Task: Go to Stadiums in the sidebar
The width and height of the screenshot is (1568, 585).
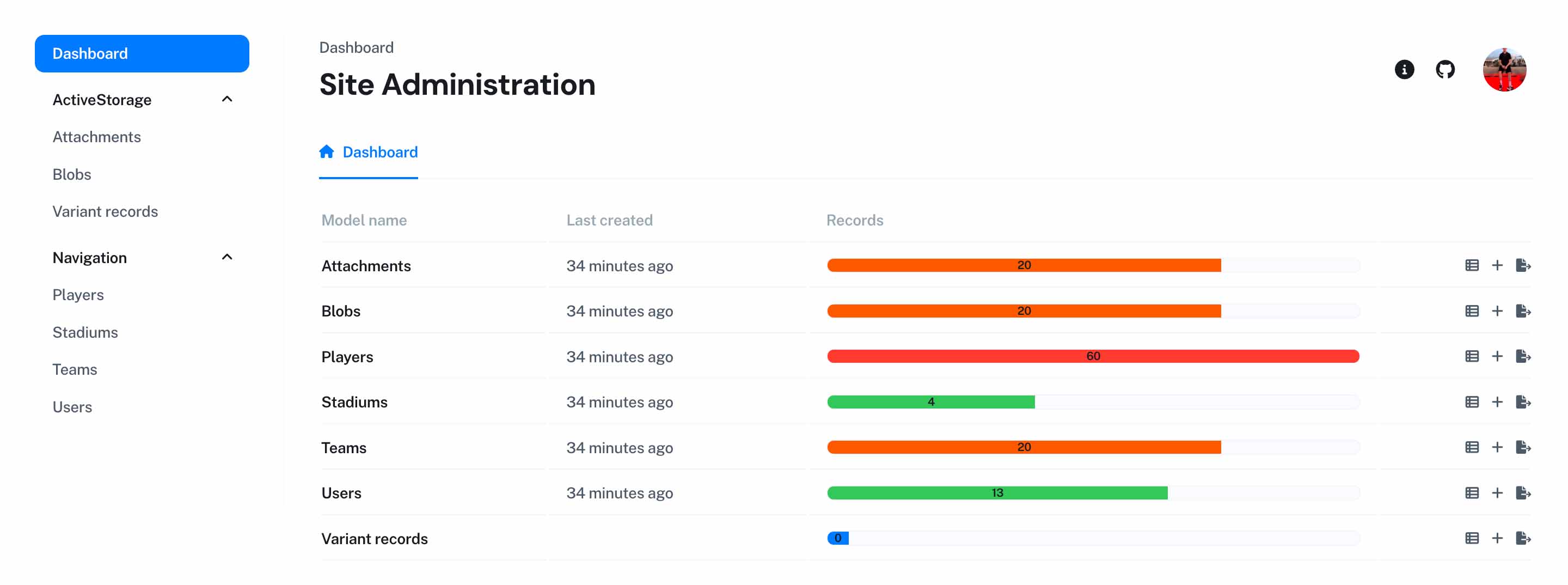Action: tap(85, 332)
